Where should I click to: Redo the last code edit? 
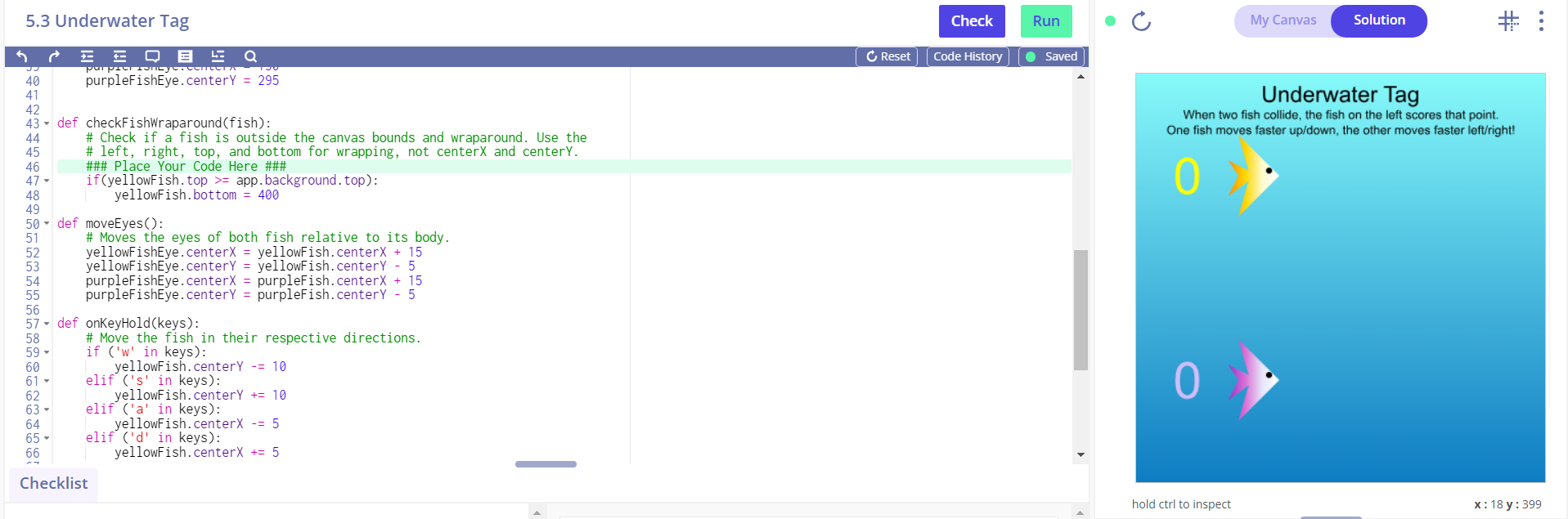54,56
